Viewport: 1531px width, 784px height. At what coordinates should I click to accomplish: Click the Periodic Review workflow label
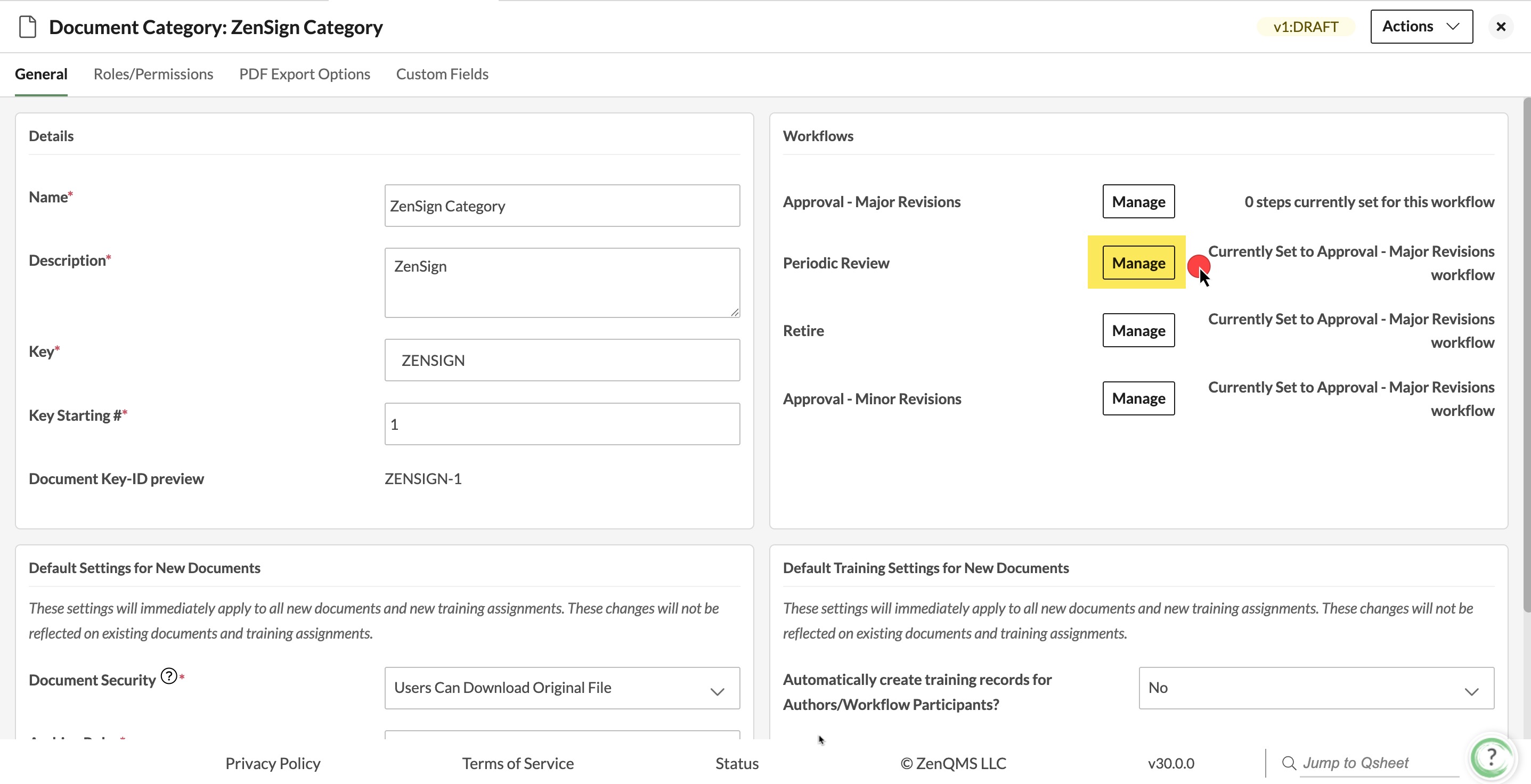pyautogui.click(x=836, y=263)
